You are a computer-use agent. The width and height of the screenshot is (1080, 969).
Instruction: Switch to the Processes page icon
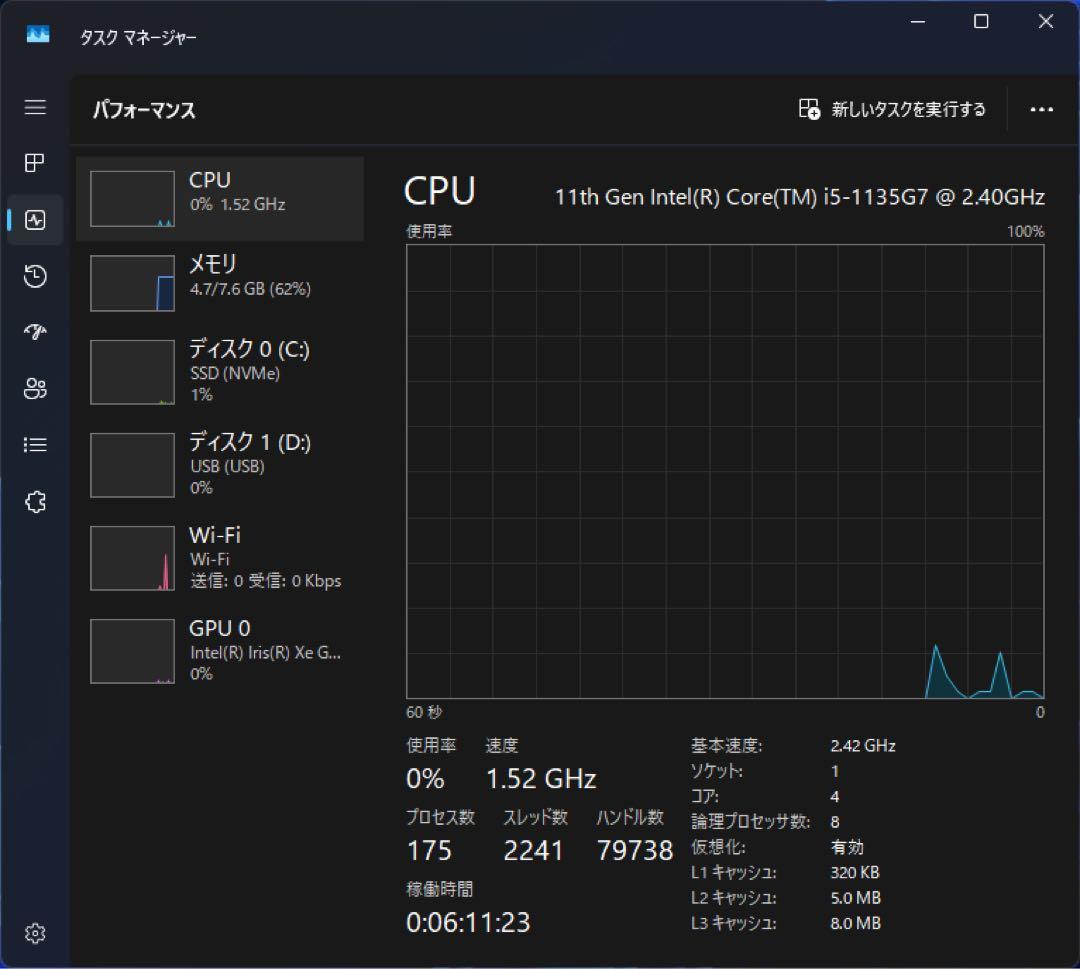[35, 163]
